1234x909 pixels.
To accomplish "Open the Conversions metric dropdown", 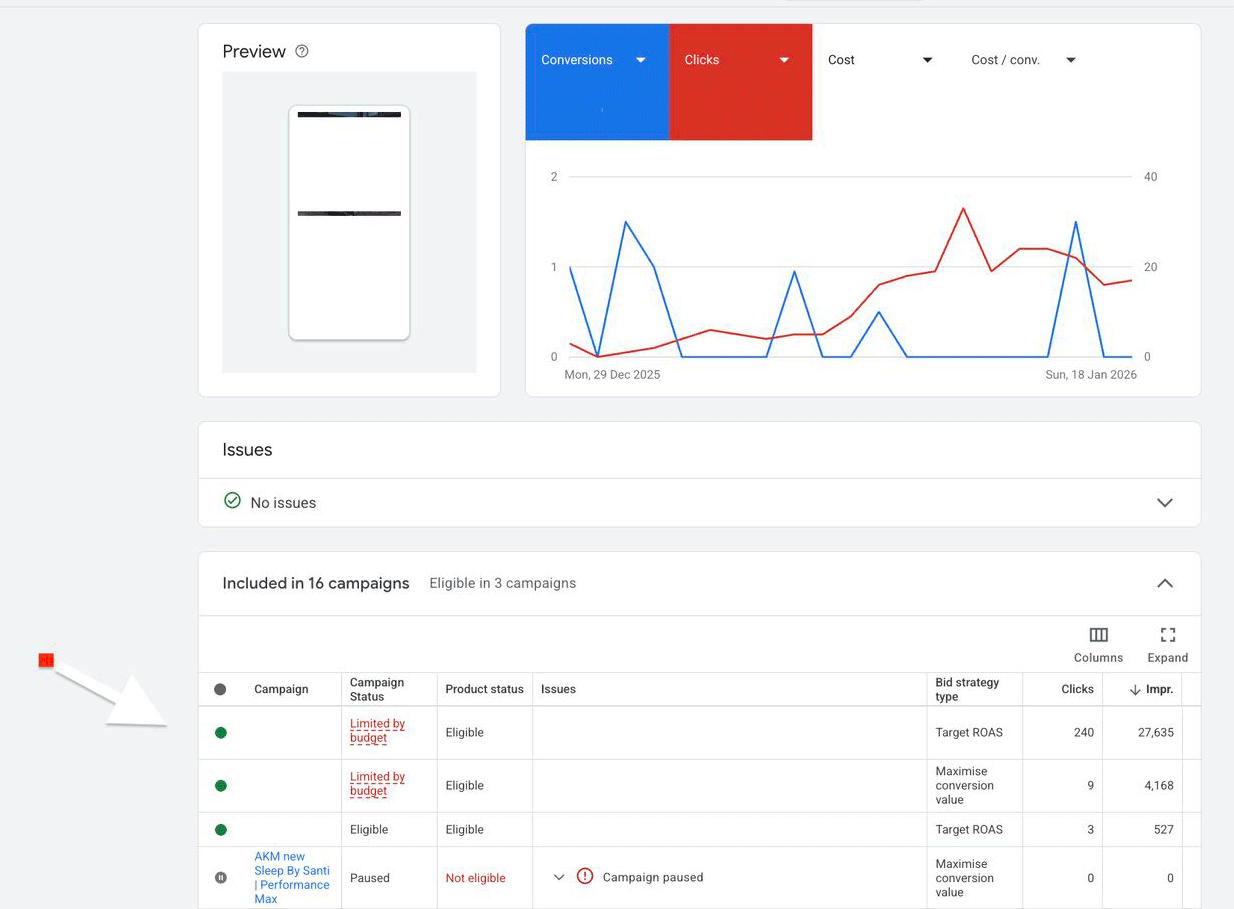I will point(641,60).
